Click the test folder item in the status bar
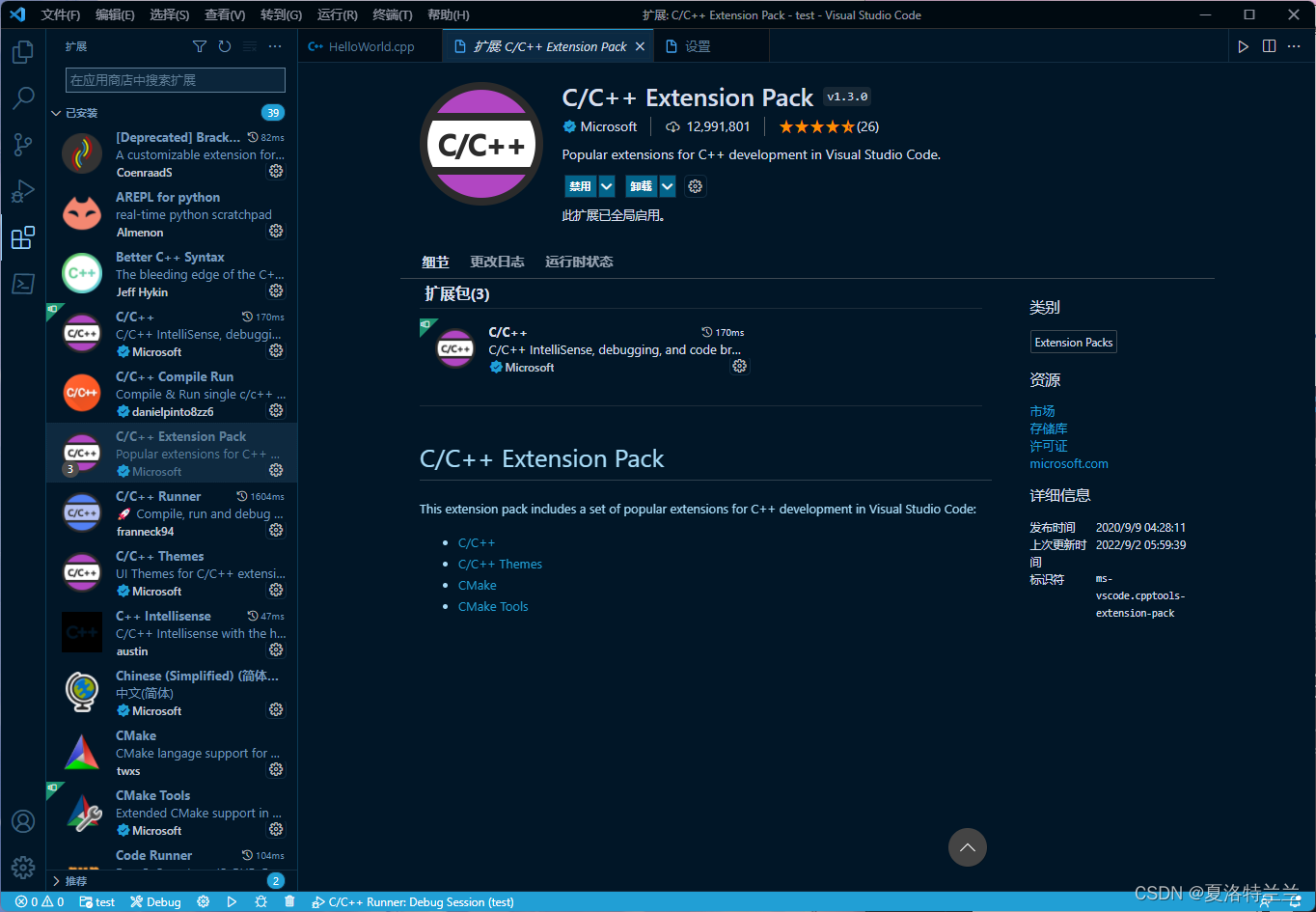Screen dimensions: 1316x912 point(97,902)
